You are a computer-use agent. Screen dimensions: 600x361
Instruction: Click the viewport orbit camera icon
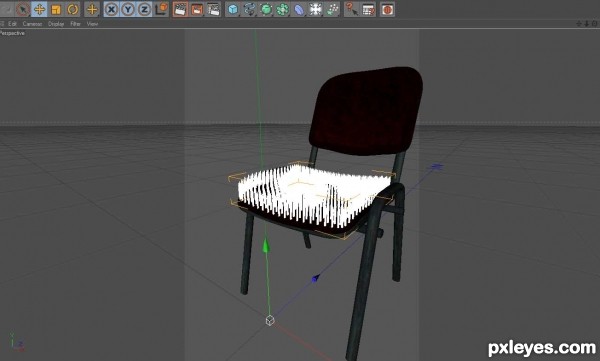(x=594, y=24)
